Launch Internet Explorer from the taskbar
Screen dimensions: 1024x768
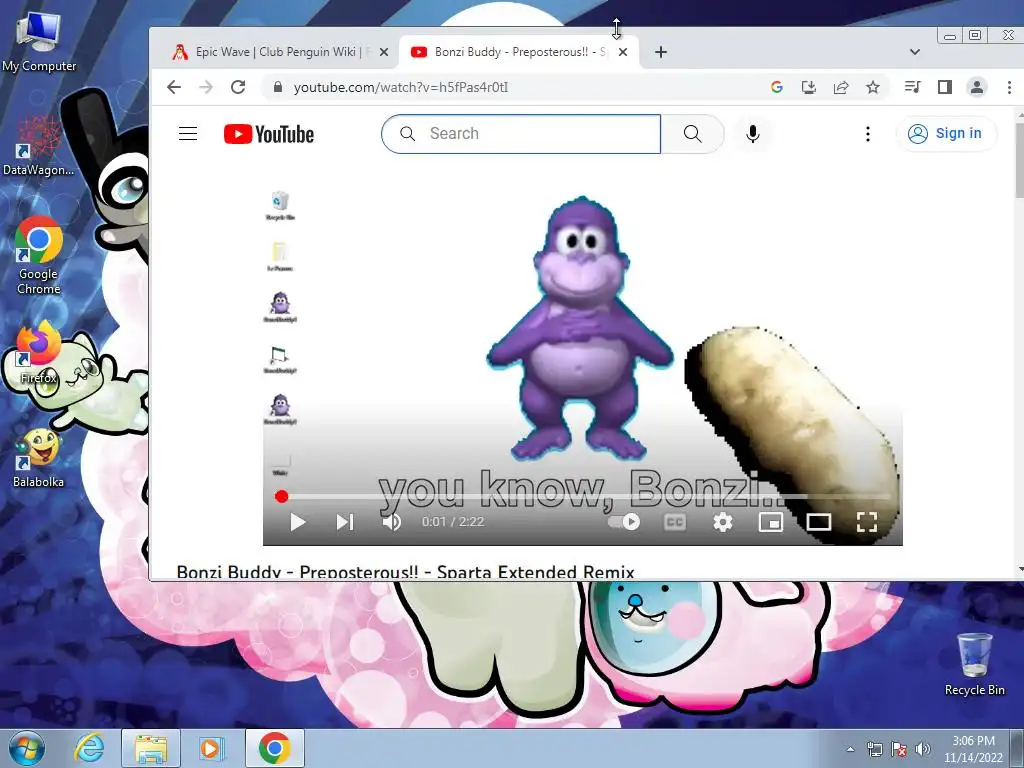click(89, 748)
